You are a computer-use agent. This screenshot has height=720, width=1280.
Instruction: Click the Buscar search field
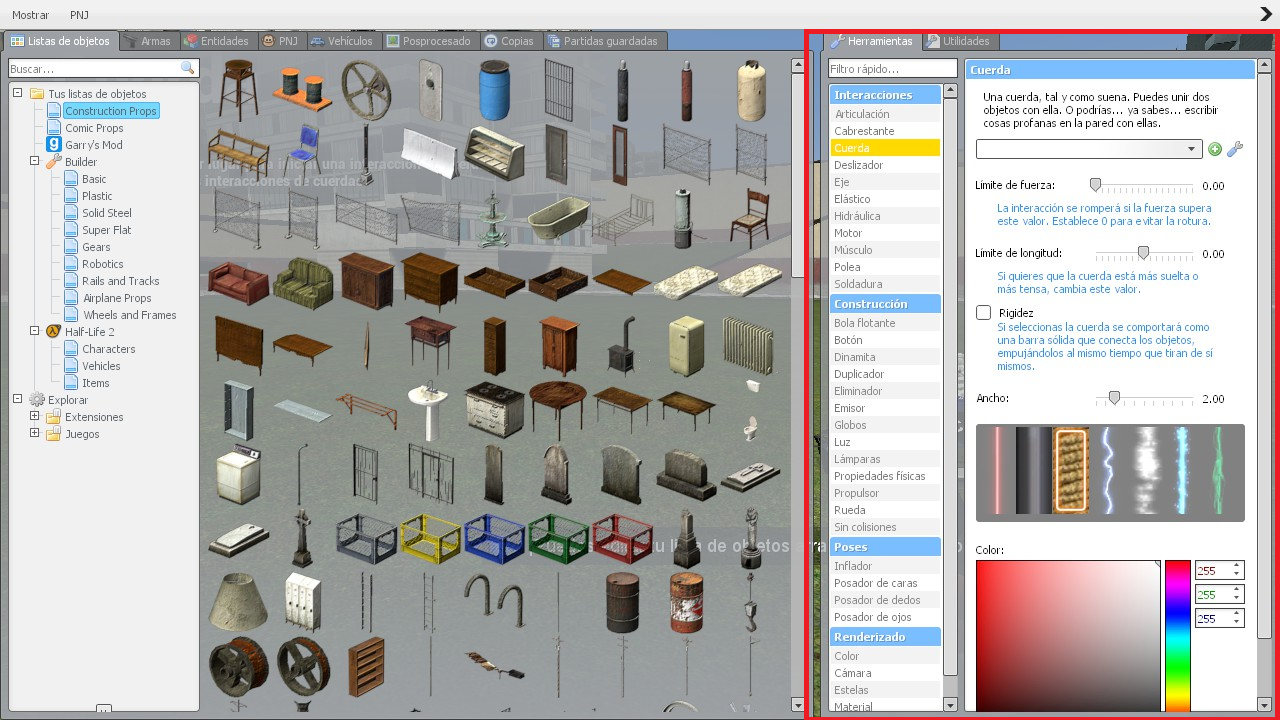click(103, 68)
